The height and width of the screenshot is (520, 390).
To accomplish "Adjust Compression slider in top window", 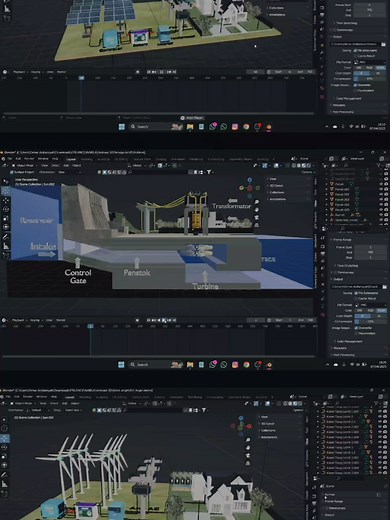I will coord(370,79).
